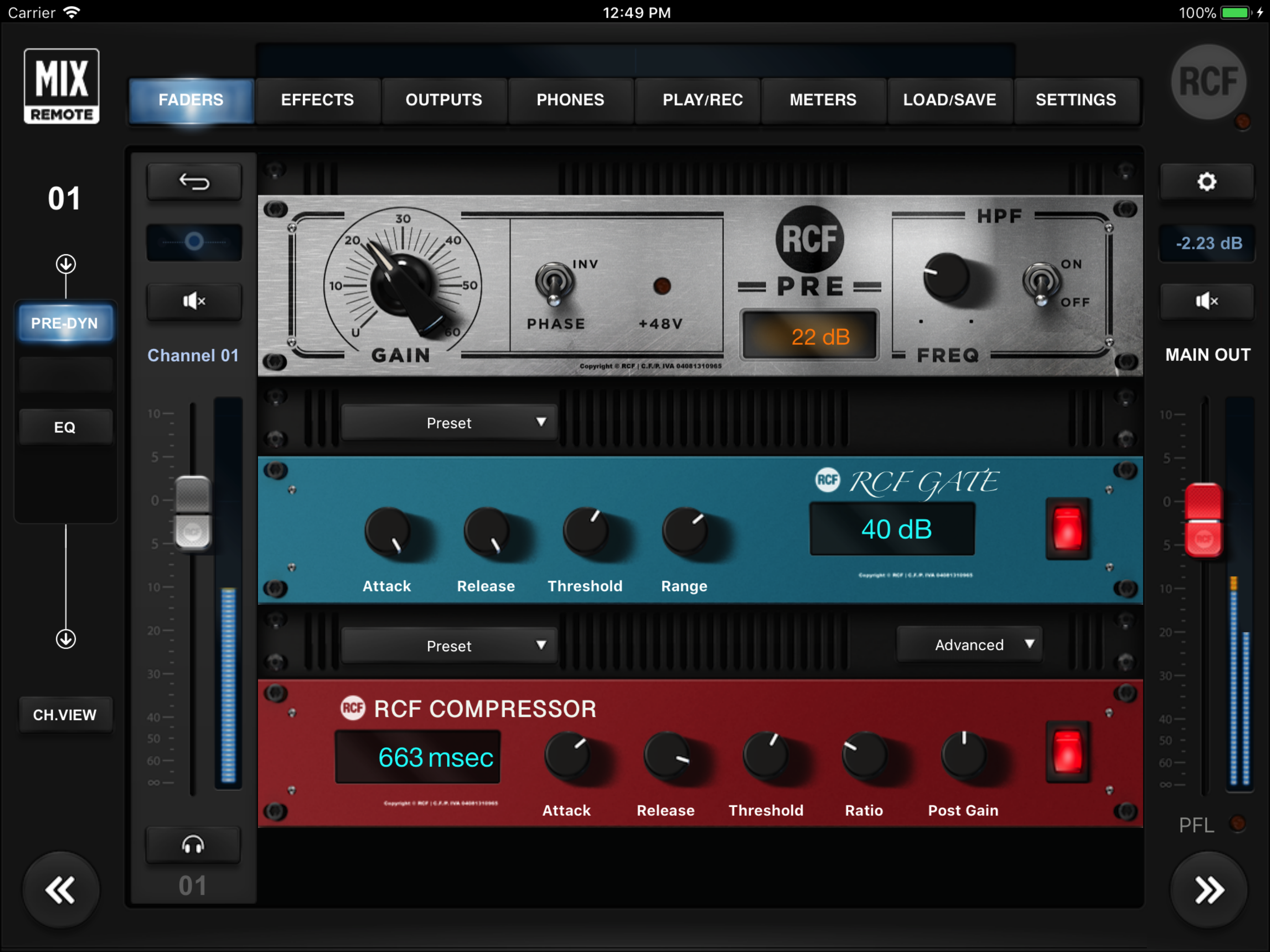Click the Gate Attack knob
This screenshot has width=1270, height=952.
coord(388,530)
